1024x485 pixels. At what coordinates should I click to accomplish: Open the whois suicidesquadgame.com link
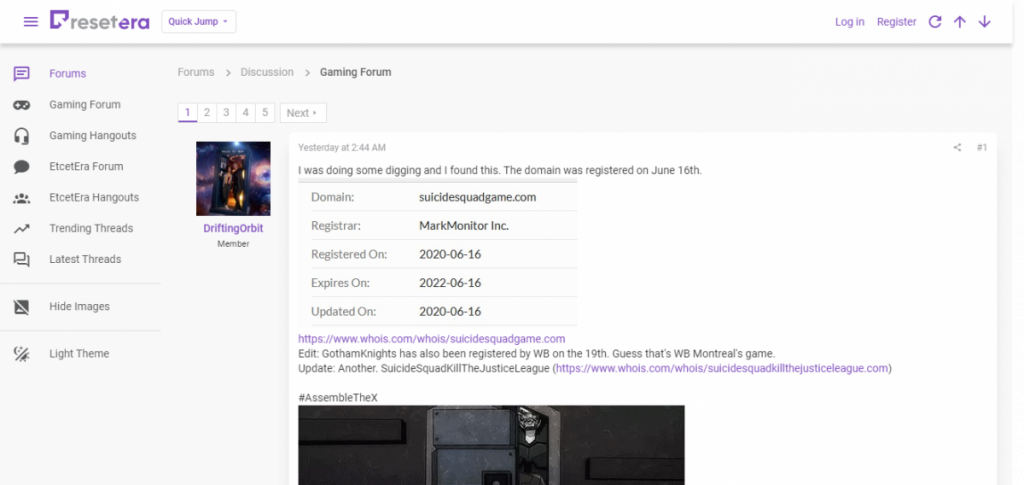point(432,339)
